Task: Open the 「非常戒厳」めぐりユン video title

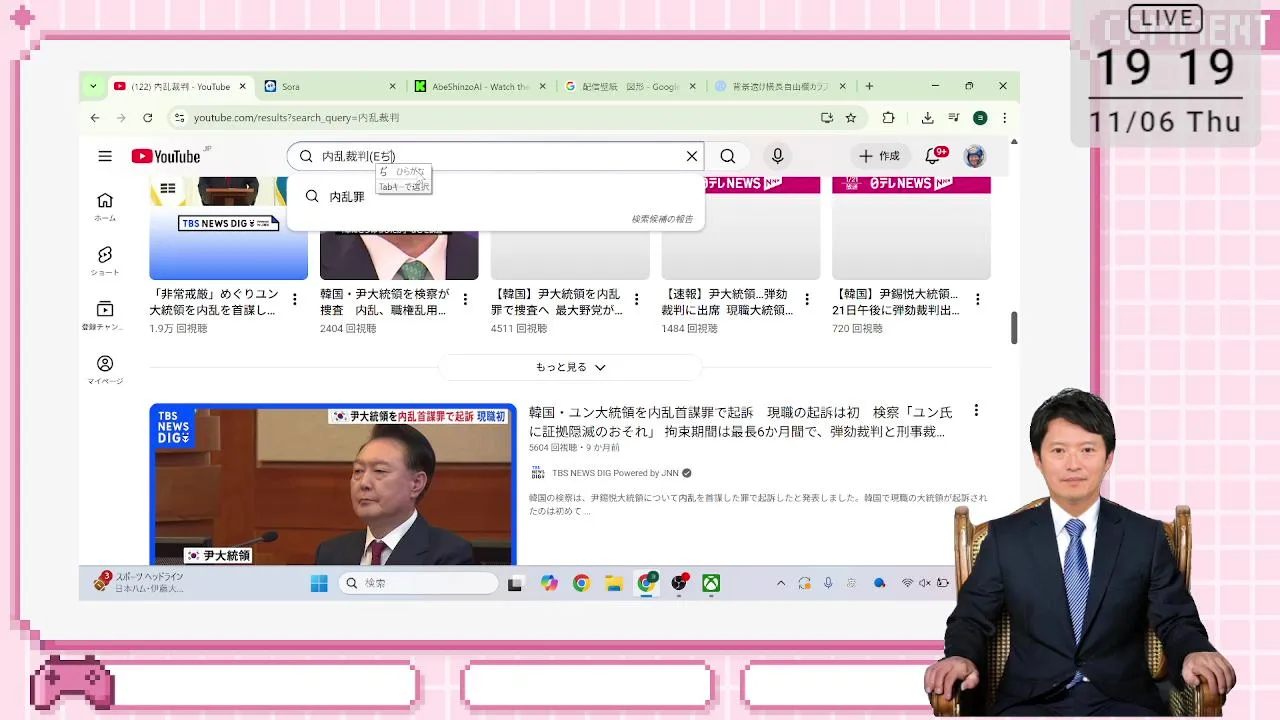Action: [214, 302]
